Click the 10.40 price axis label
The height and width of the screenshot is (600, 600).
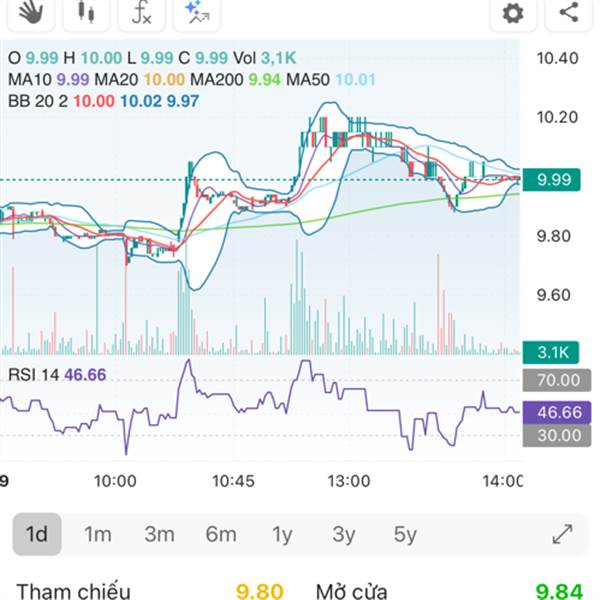point(557,58)
